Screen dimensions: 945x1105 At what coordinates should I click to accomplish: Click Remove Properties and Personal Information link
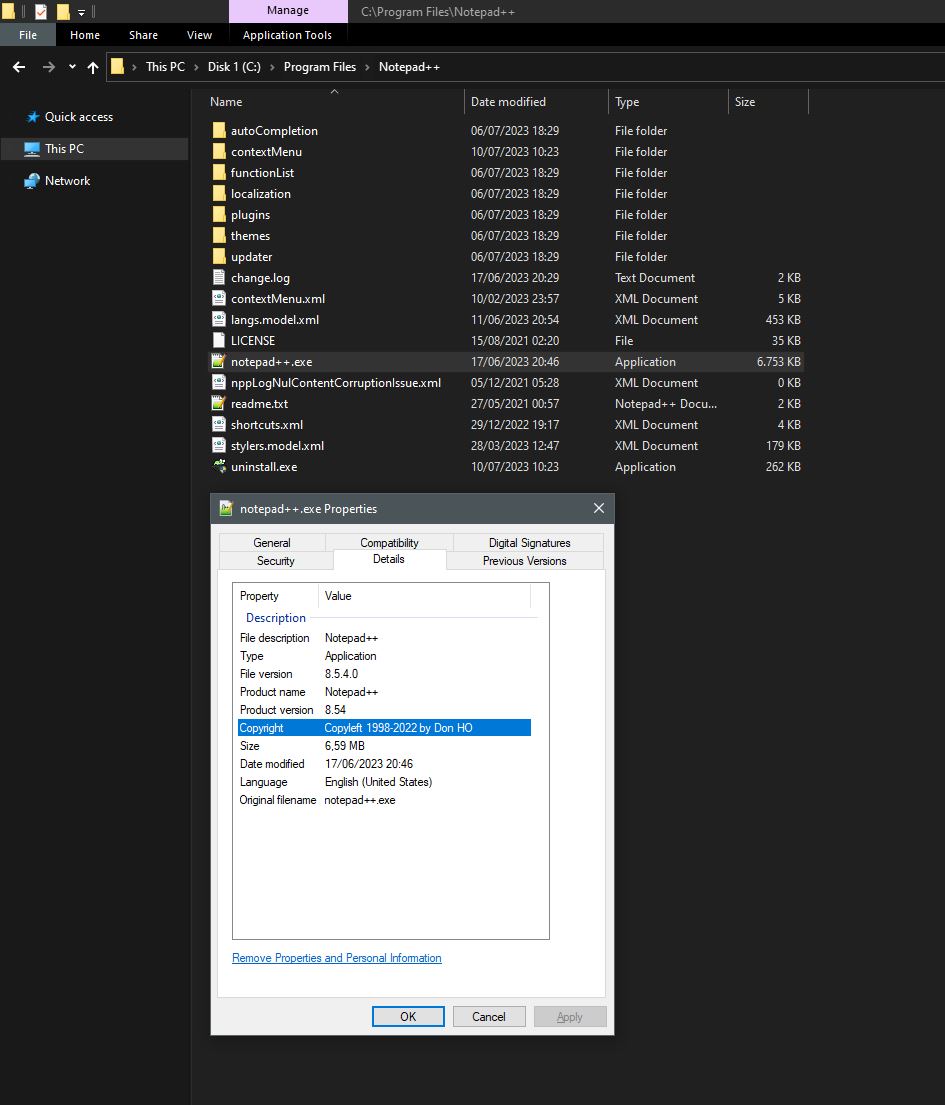pyautogui.click(x=336, y=958)
